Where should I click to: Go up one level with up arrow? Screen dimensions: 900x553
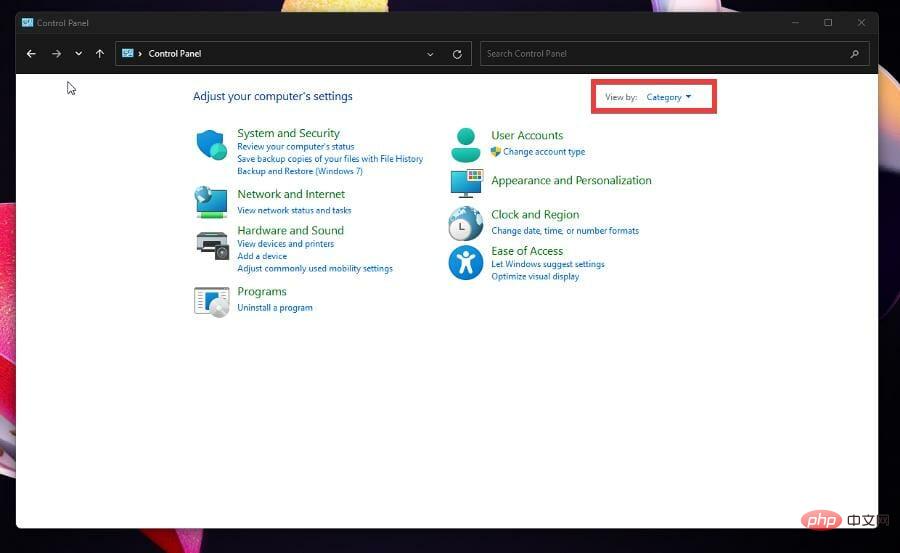click(x=100, y=53)
